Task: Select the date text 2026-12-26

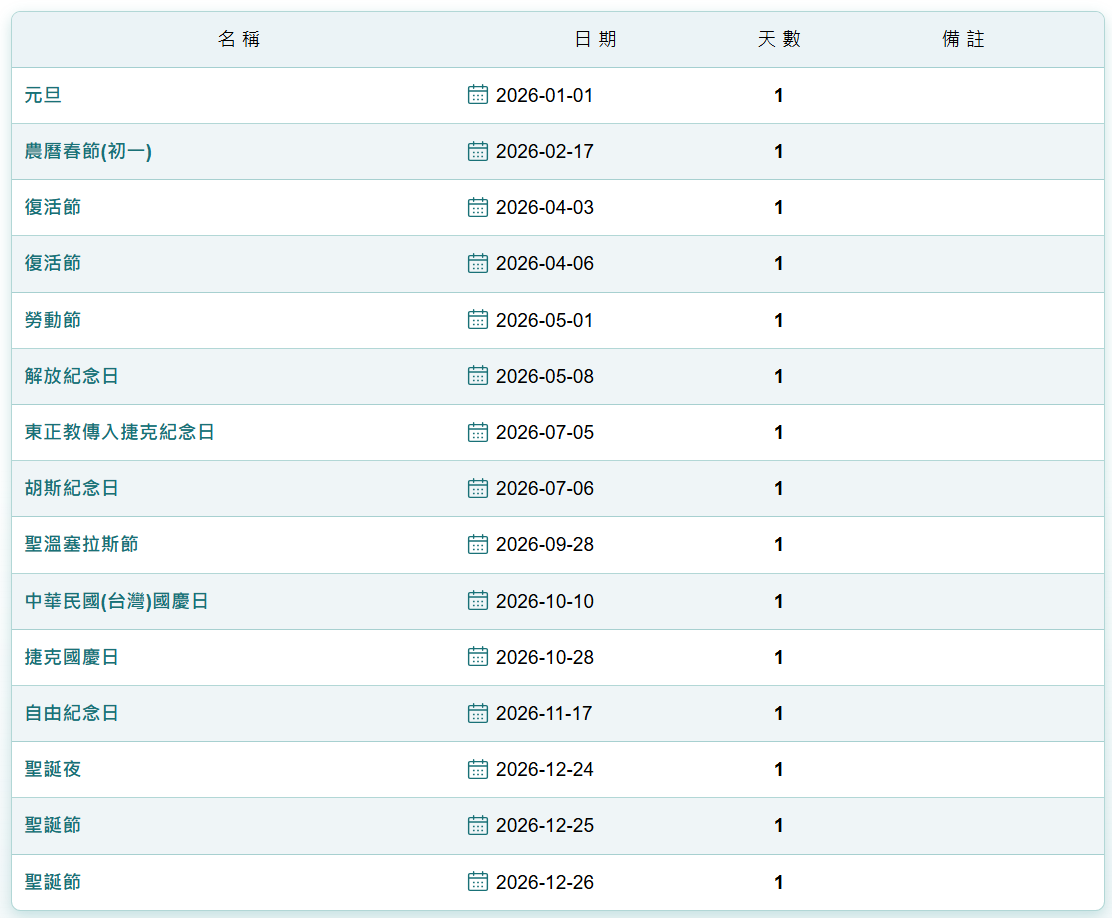Action: coord(544,882)
